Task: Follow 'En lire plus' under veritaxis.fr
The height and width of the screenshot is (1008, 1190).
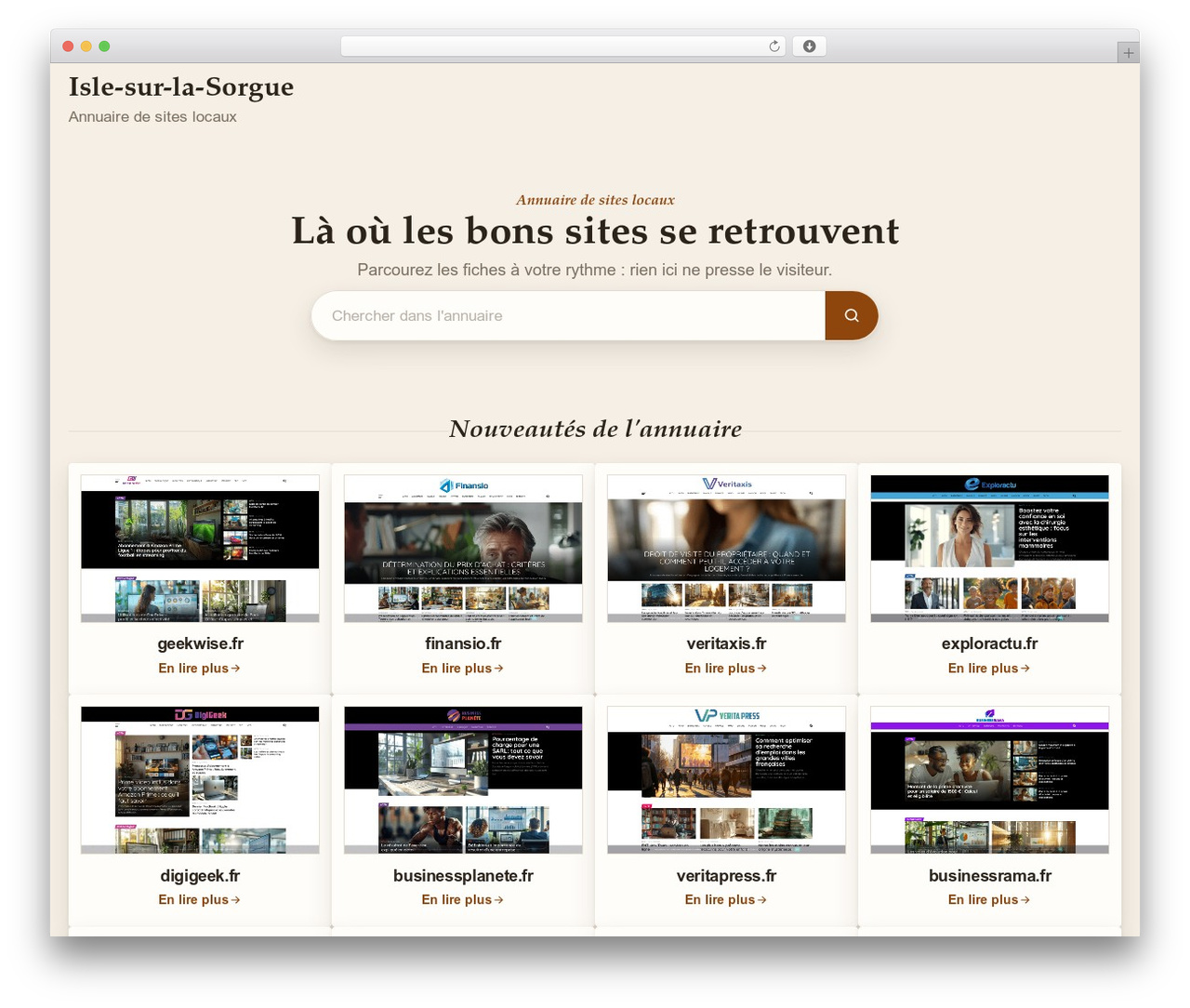Action: (726, 668)
